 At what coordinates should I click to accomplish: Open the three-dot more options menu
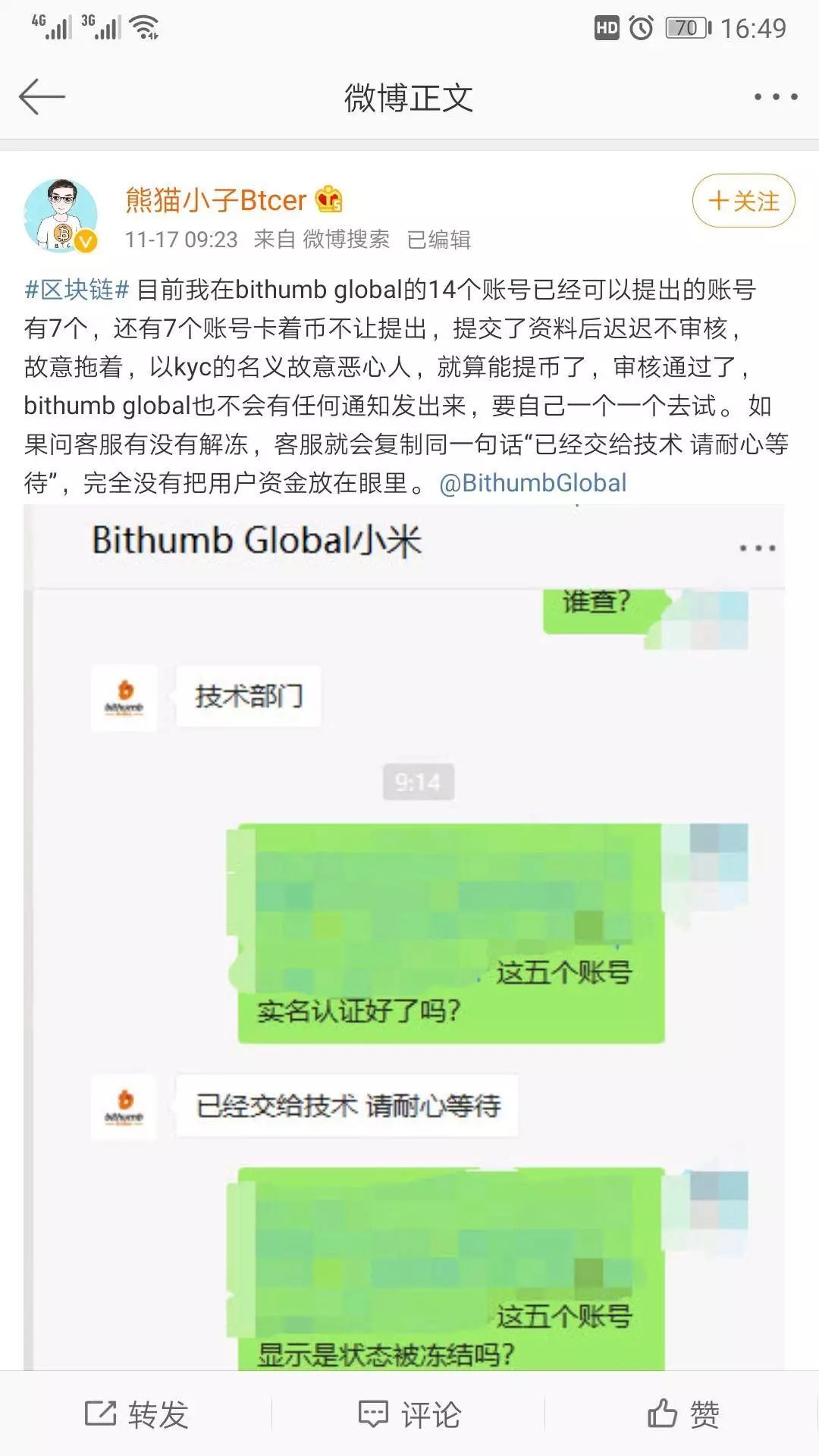pos(775,97)
